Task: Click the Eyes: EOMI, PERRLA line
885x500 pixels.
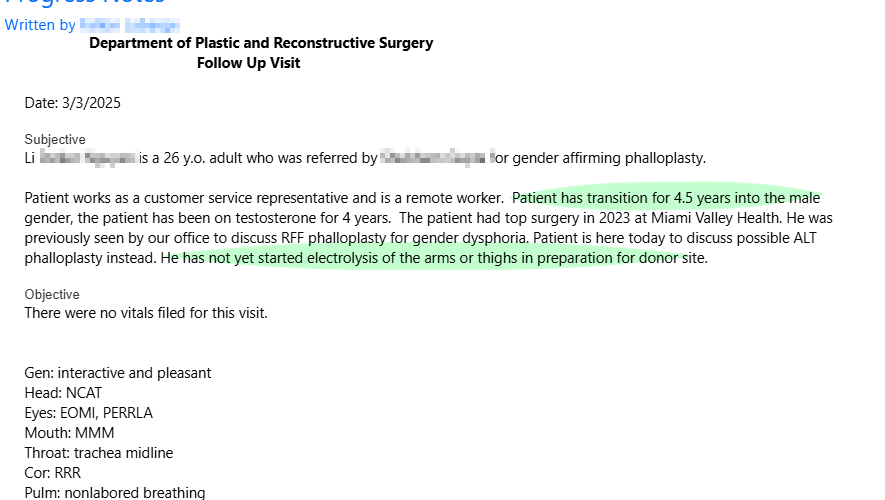Action: point(89,413)
